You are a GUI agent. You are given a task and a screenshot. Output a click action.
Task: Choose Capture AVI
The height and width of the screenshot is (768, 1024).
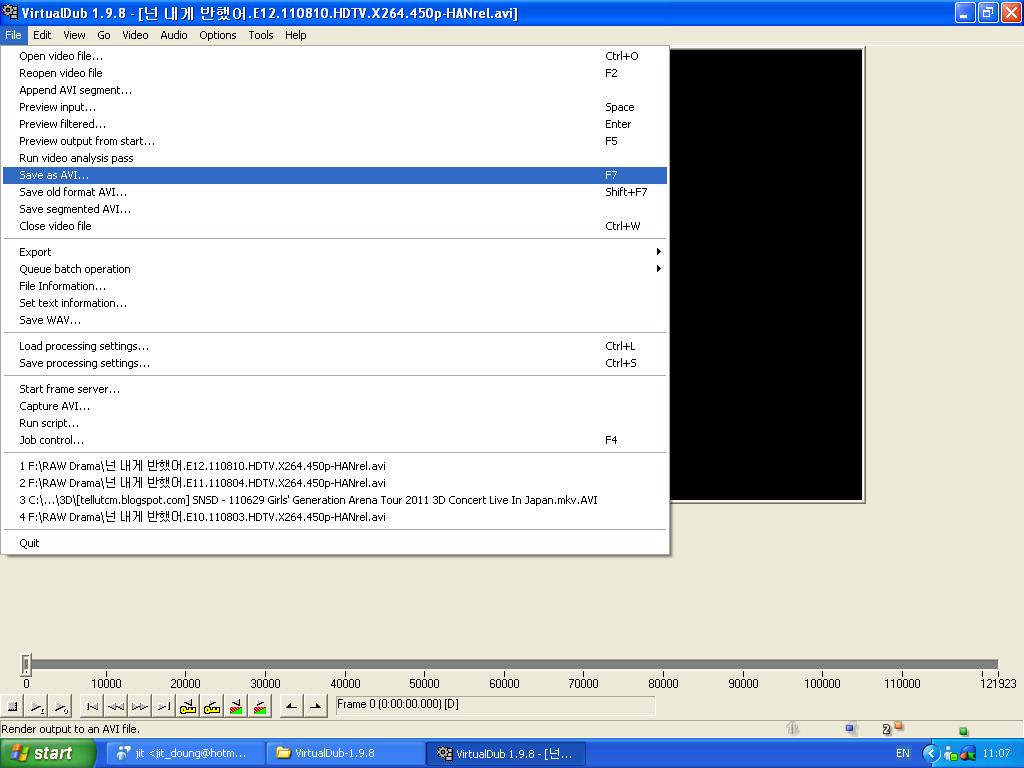point(335,406)
